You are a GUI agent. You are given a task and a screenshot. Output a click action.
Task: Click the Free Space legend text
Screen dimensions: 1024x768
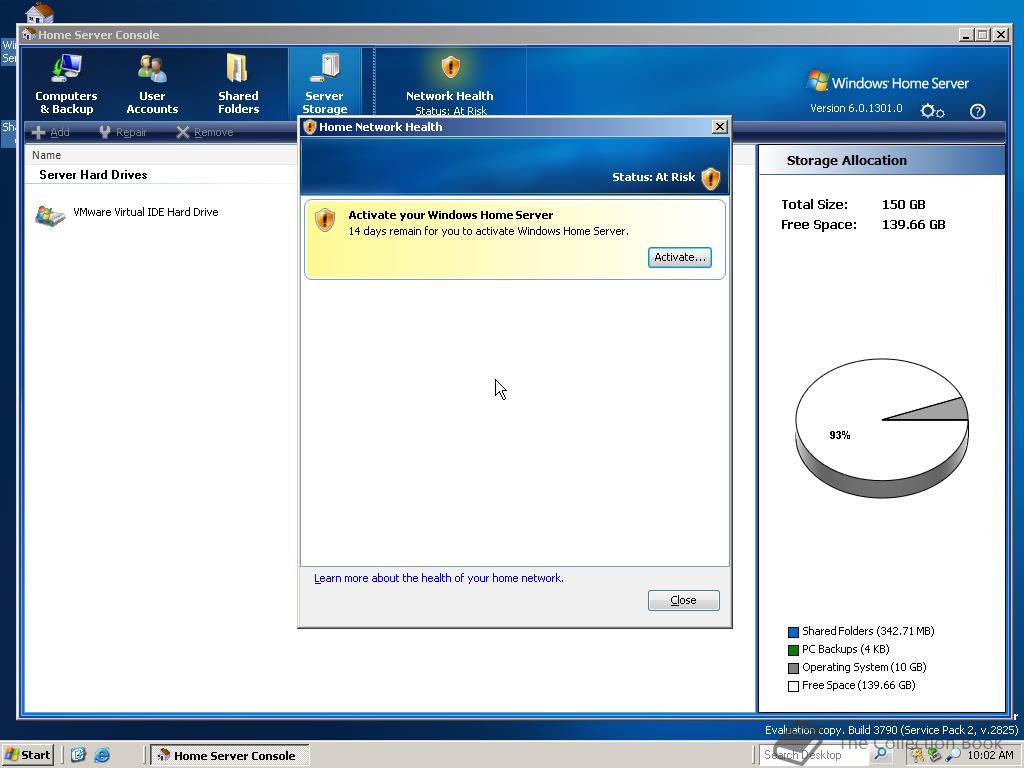(858, 685)
